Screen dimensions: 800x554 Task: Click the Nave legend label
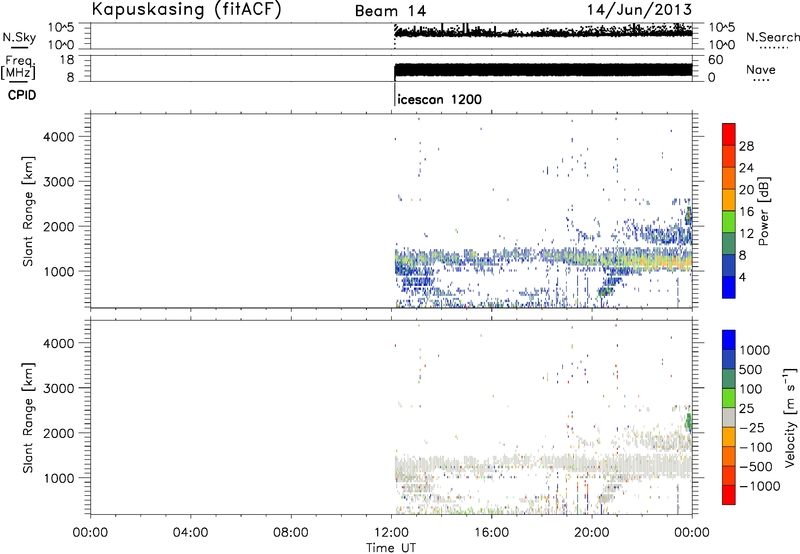761,69
